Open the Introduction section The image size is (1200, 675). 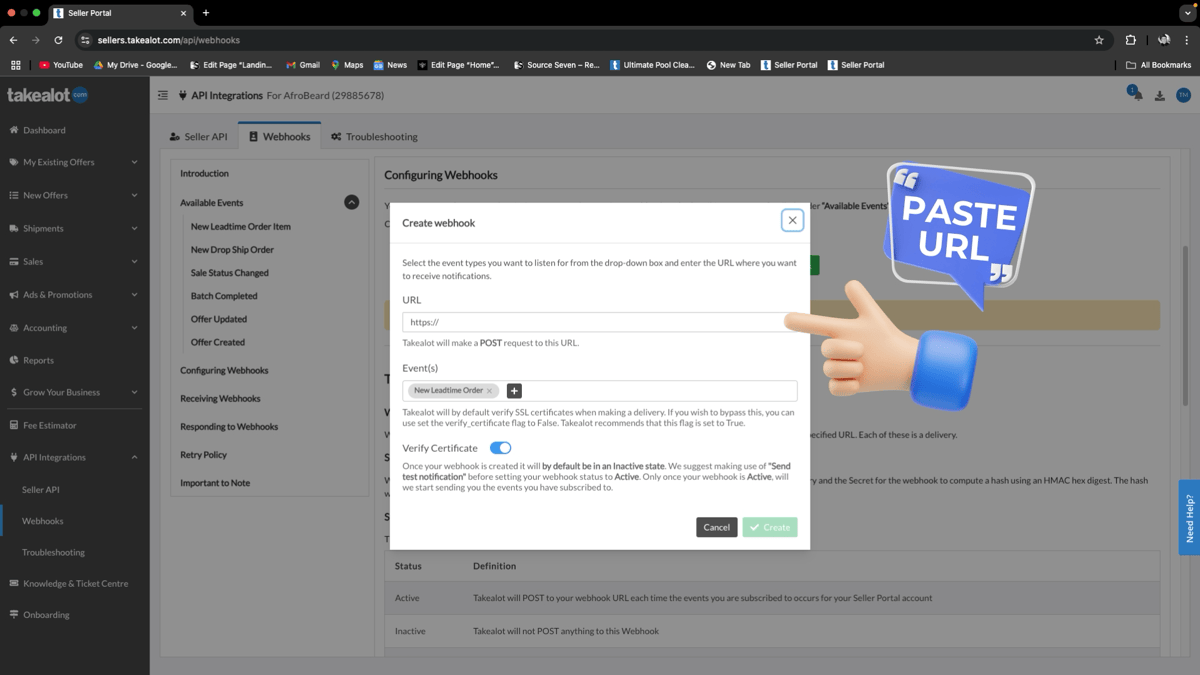point(204,173)
